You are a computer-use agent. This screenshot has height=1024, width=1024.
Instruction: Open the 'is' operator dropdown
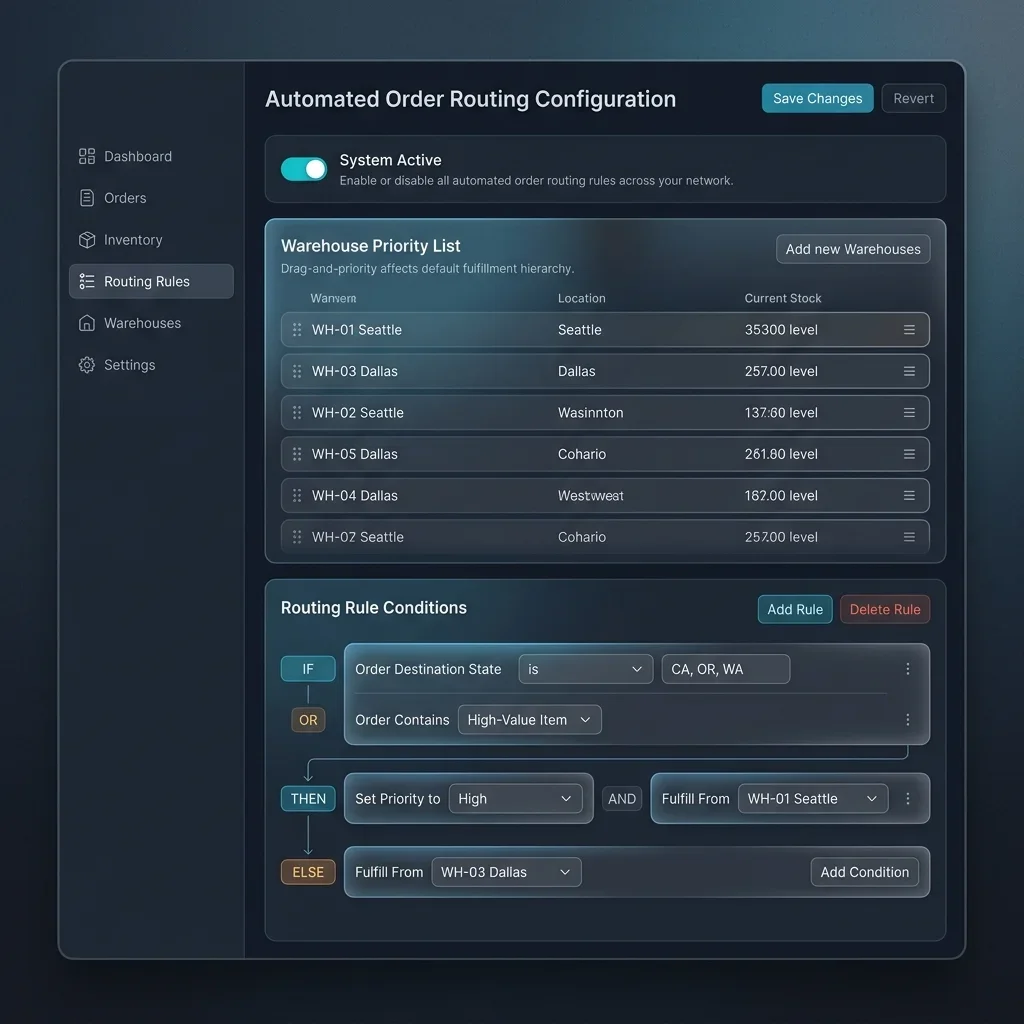tap(586, 669)
